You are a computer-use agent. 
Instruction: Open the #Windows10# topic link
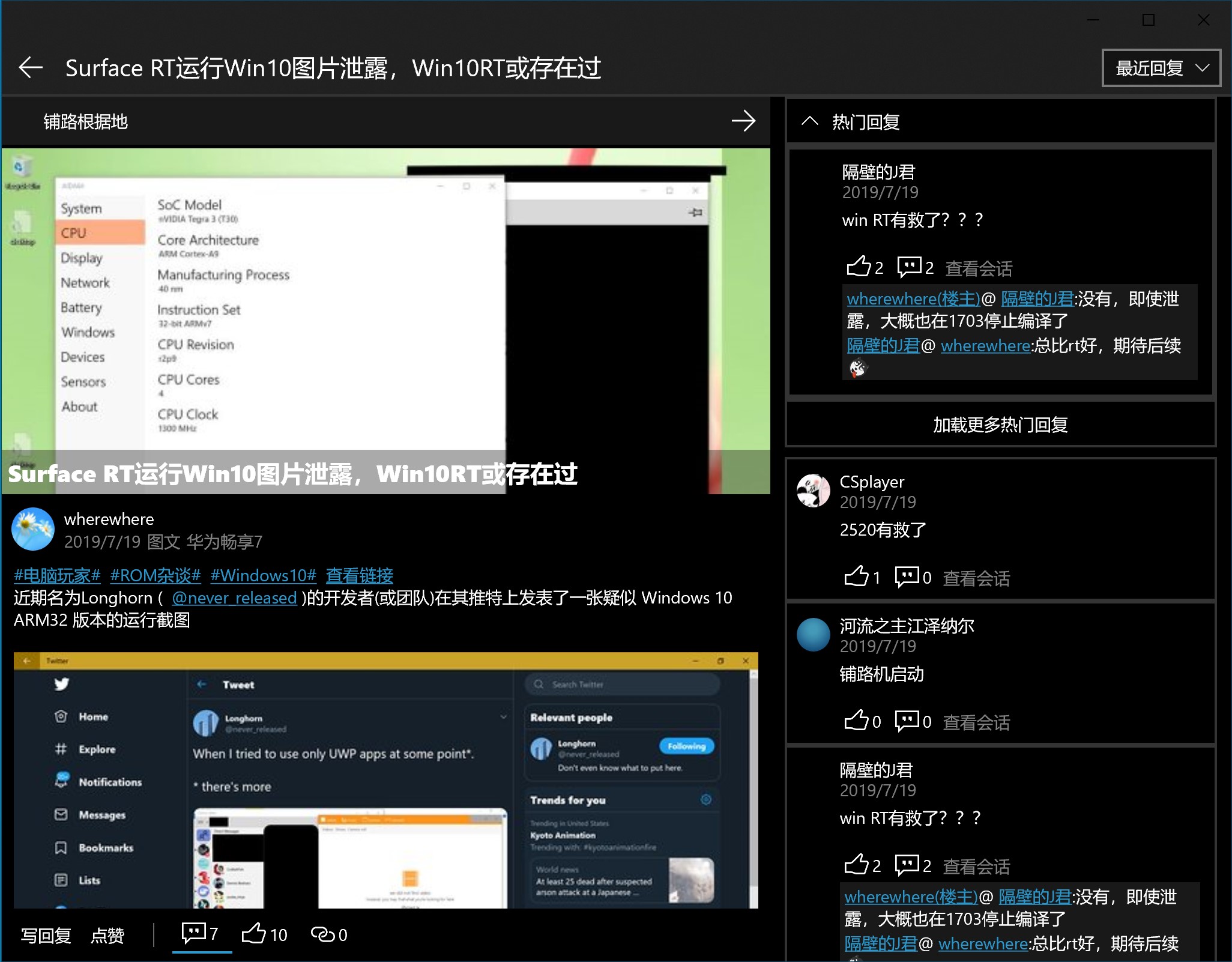coord(263,575)
